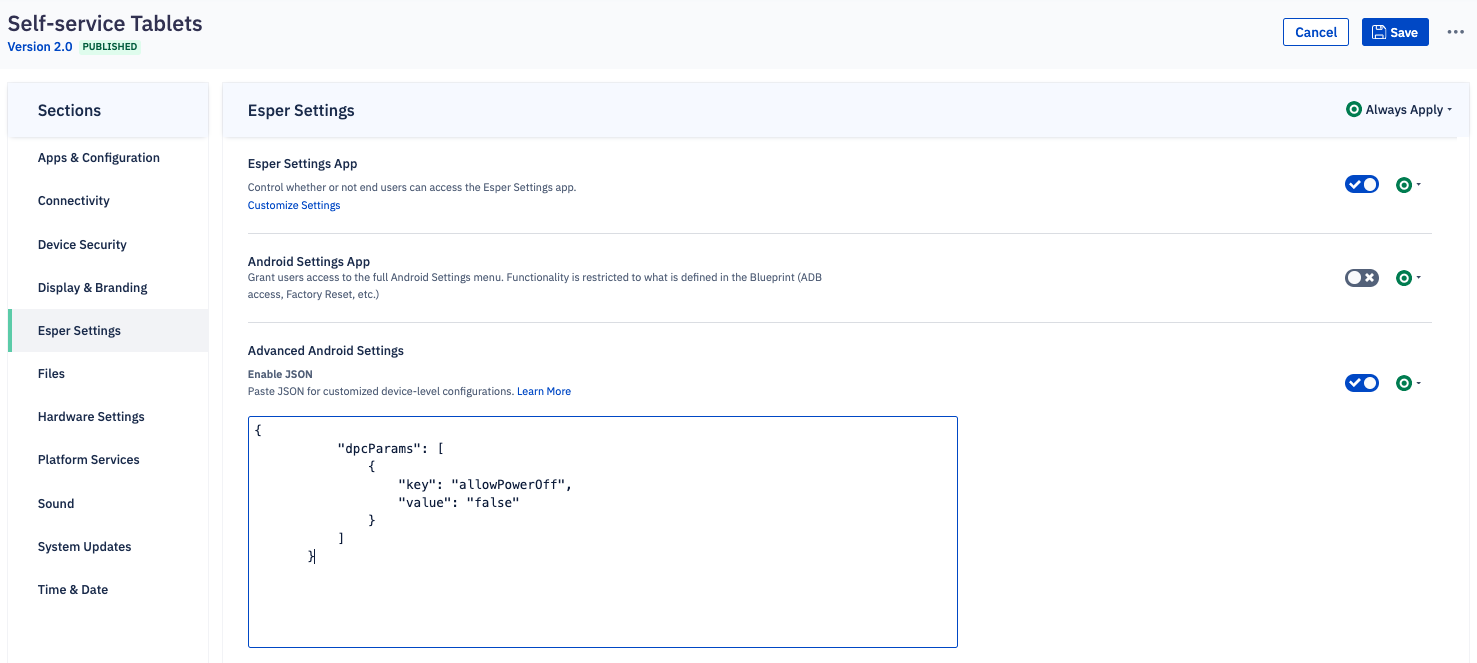This screenshot has height=663, width=1477.
Task: Select Hardware Settings section
Action: [108, 417]
